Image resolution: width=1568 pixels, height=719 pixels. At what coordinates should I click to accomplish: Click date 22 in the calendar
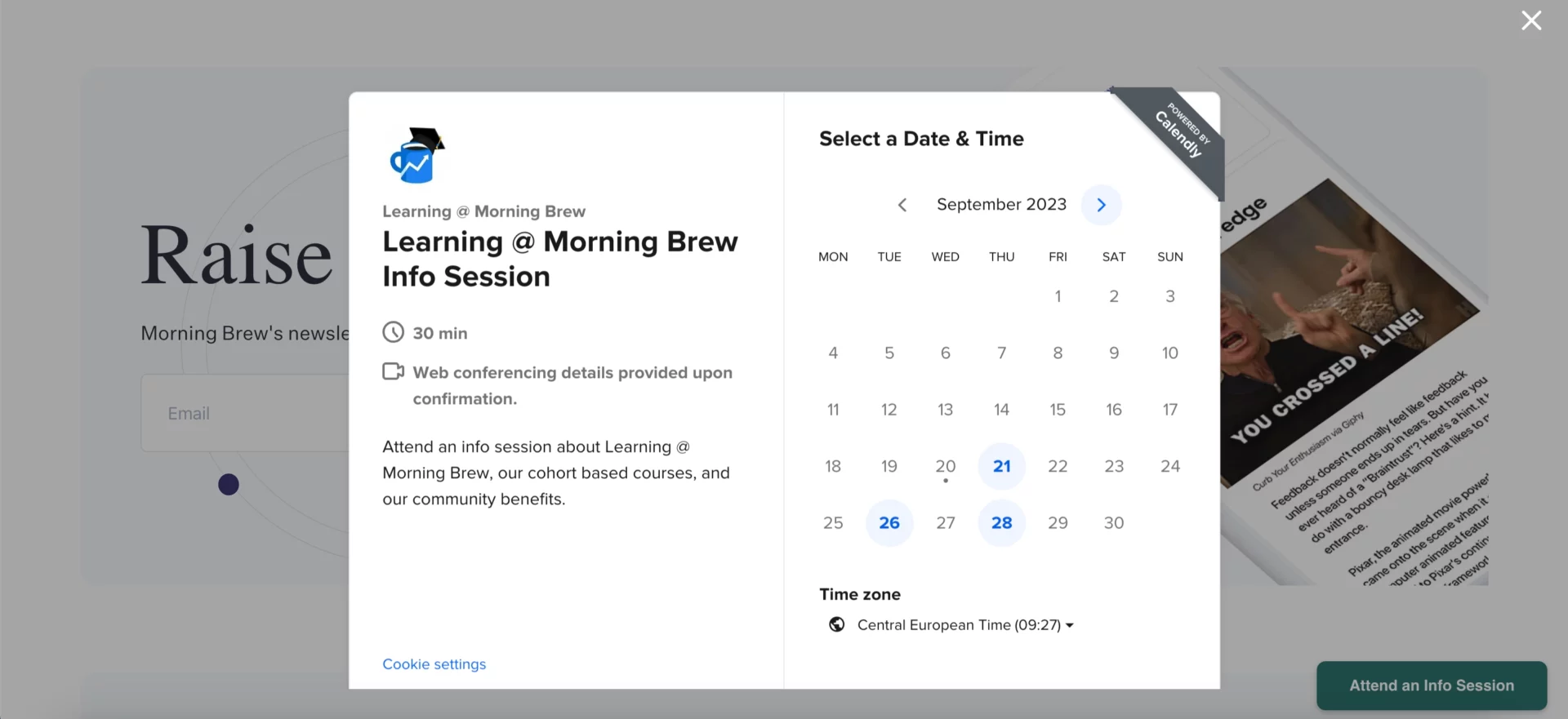(1058, 466)
